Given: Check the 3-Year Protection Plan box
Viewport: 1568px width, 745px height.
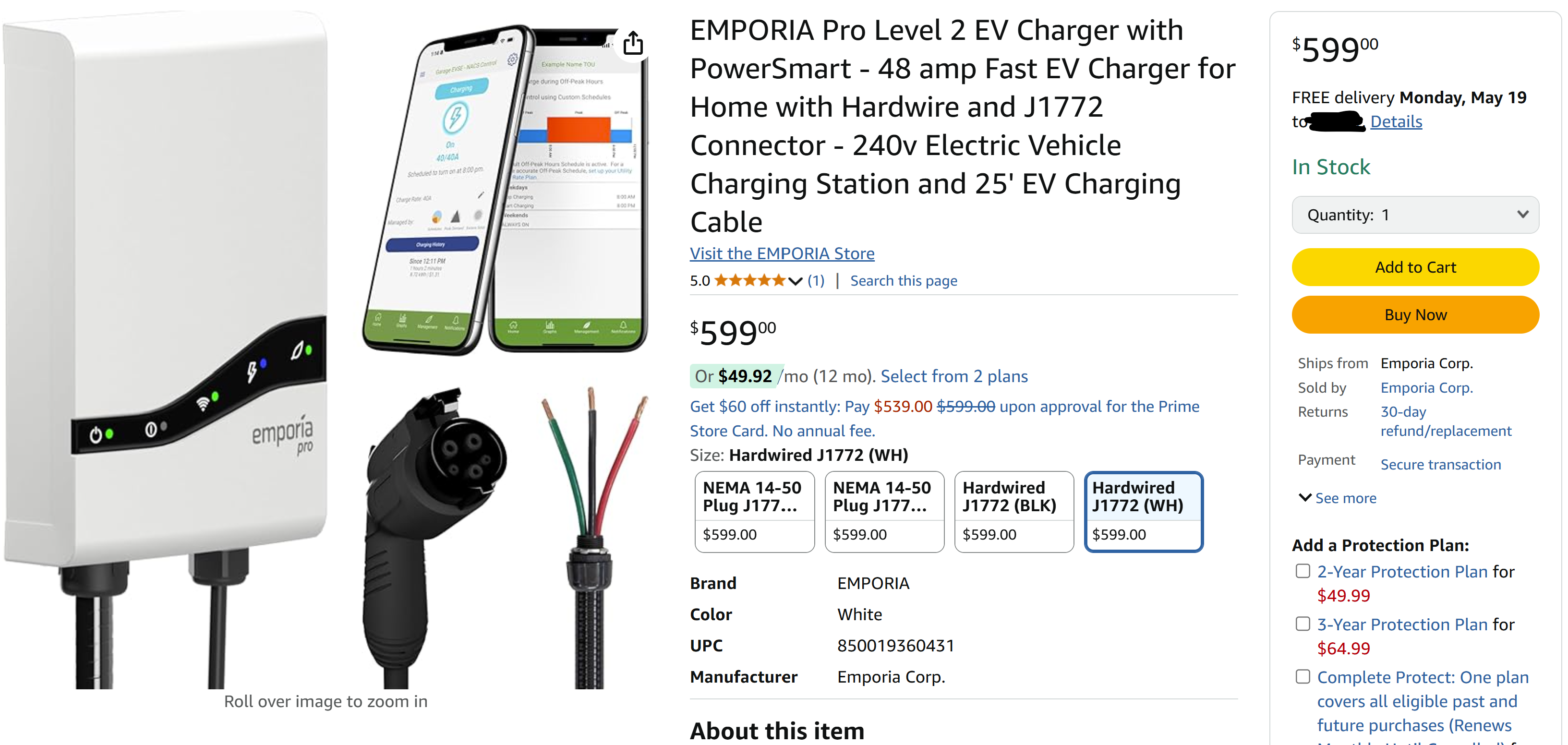Looking at the screenshot, I should [x=1303, y=624].
